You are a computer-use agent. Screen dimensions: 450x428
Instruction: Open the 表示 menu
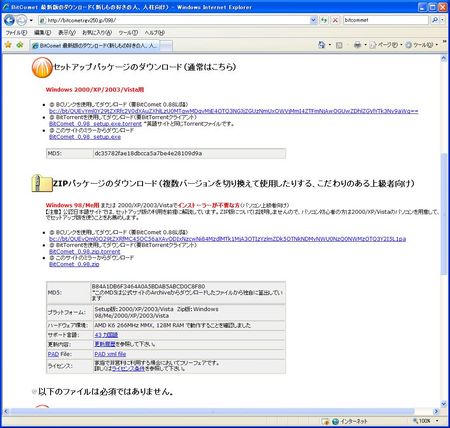[x=67, y=33]
